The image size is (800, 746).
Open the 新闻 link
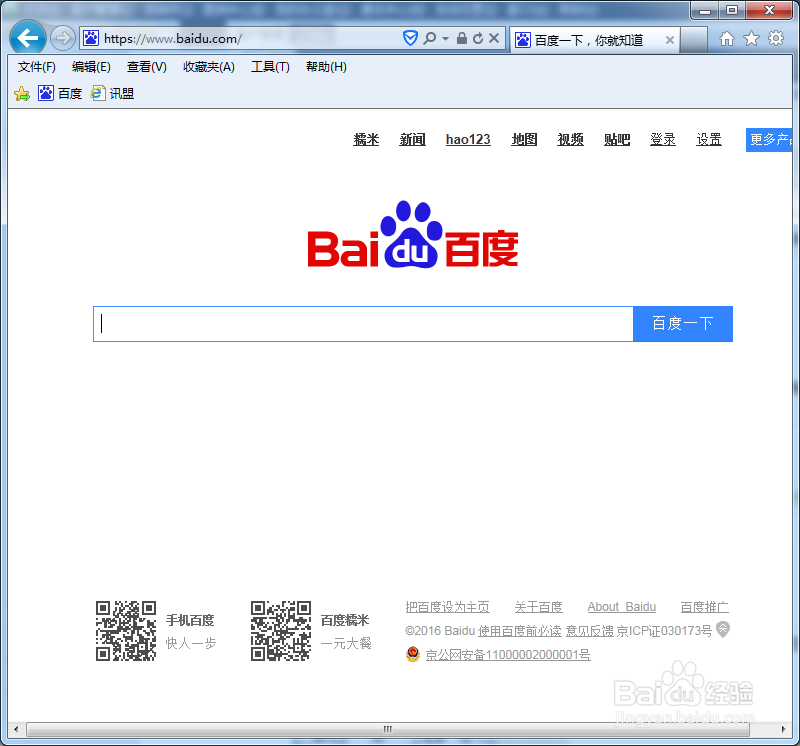click(x=412, y=139)
